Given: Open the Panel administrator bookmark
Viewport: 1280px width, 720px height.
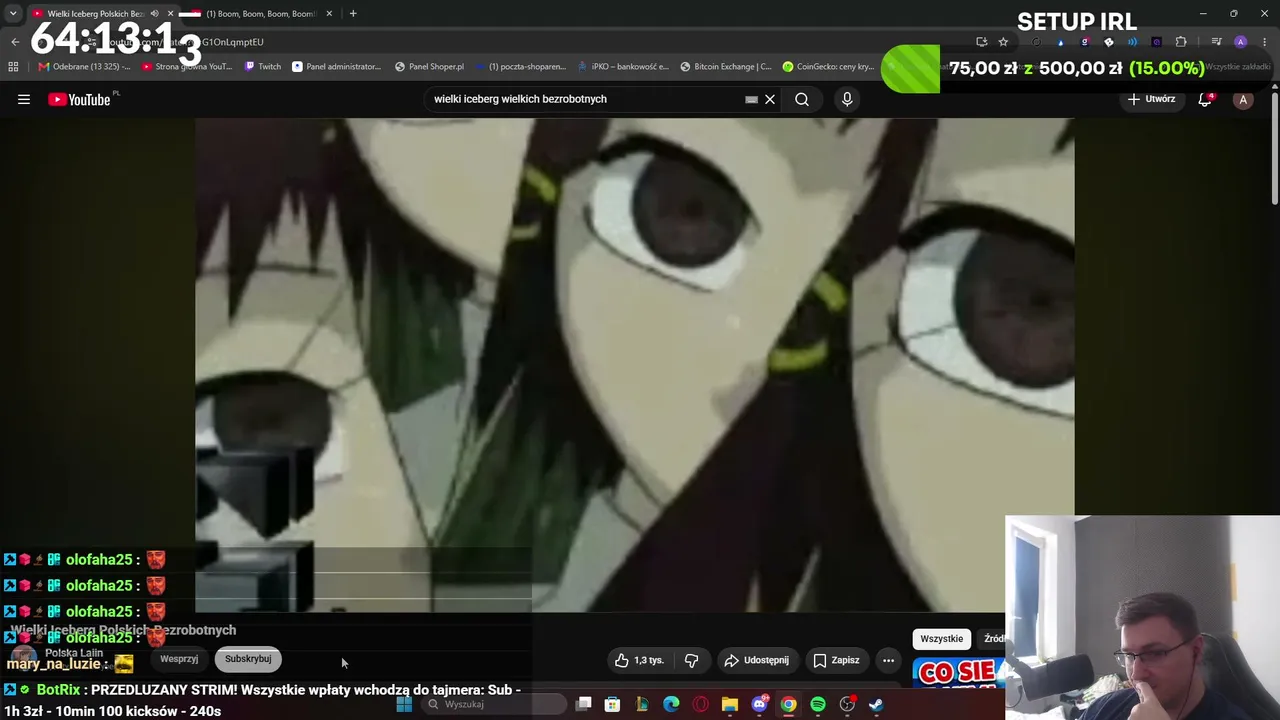Looking at the screenshot, I should (x=336, y=67).
